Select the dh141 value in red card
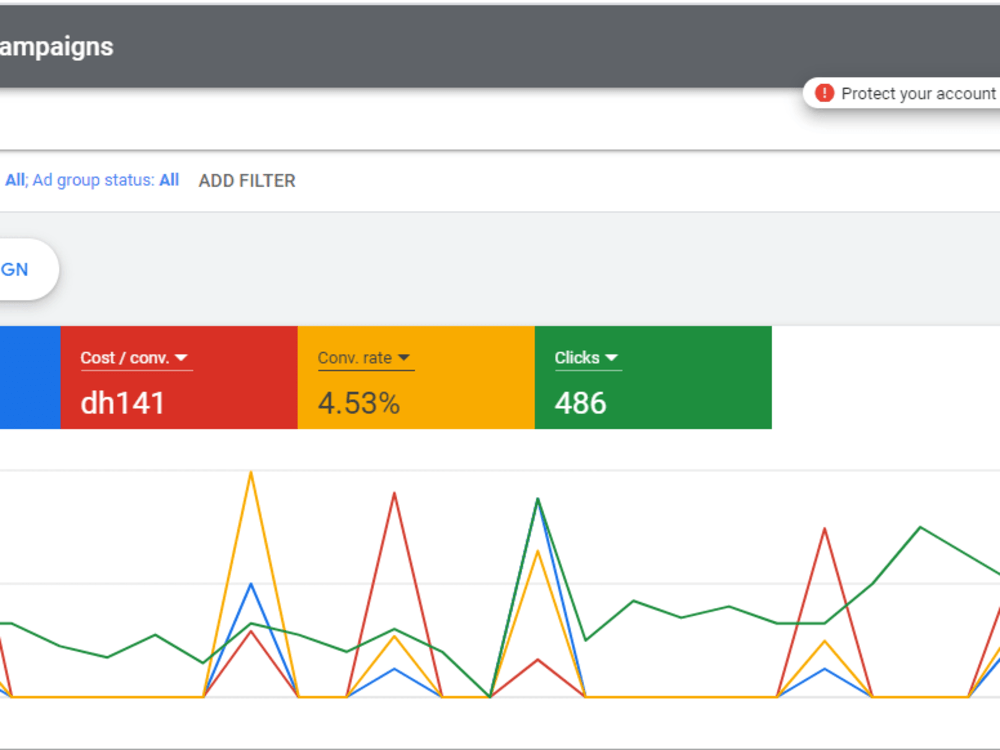The width and height of the screenshot is (1000, 750). pyautogui.click(x=122, y=403)
